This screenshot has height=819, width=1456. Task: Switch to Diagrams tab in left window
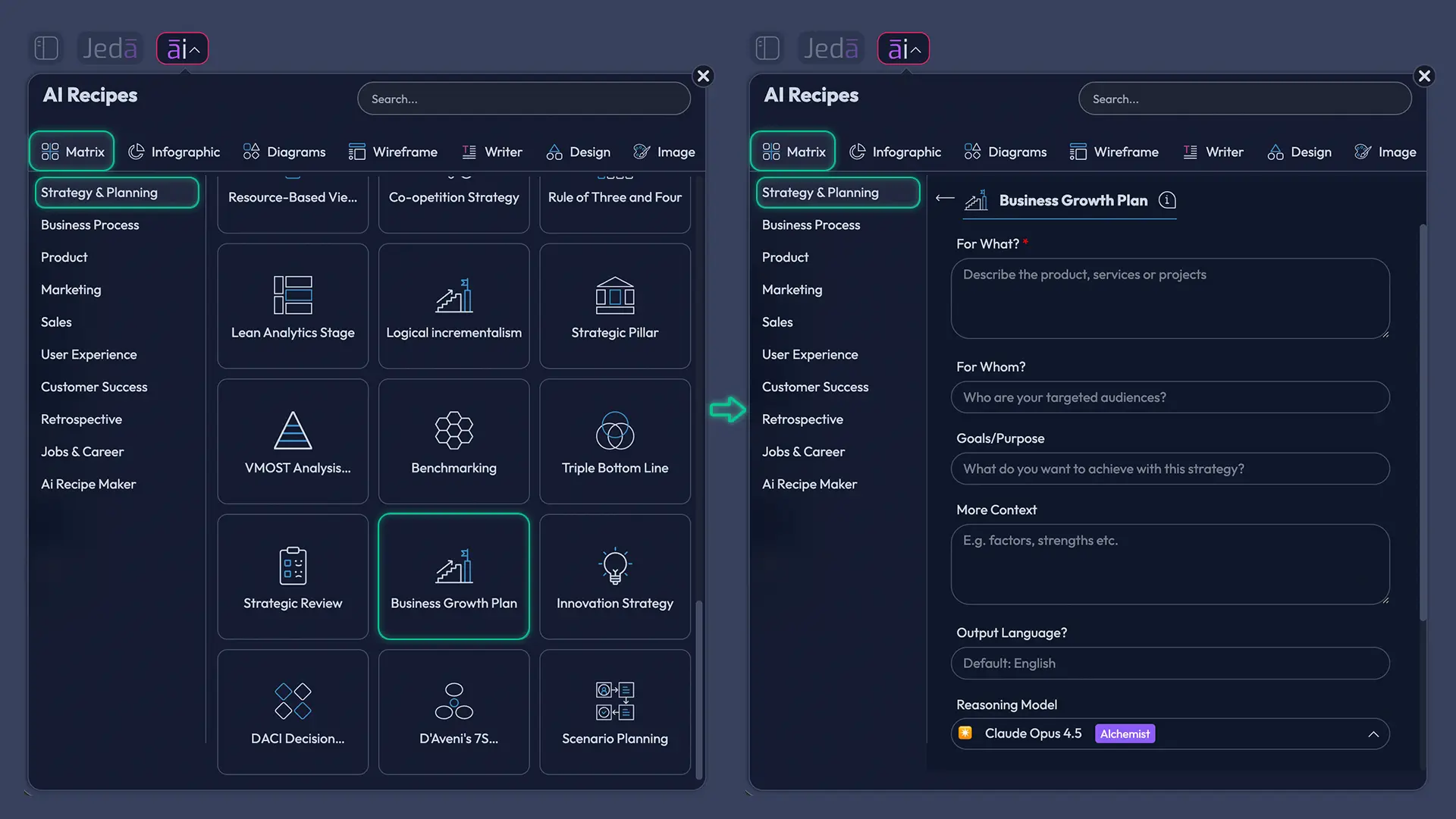pos(284,152)
